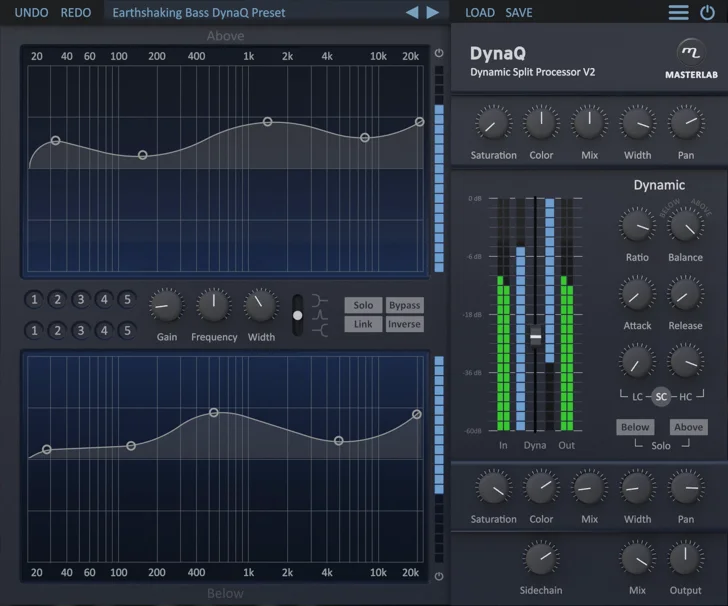This screenshot has width=728, height=606.
Task: Click the Release knob
Action: [x=685, y=294]
